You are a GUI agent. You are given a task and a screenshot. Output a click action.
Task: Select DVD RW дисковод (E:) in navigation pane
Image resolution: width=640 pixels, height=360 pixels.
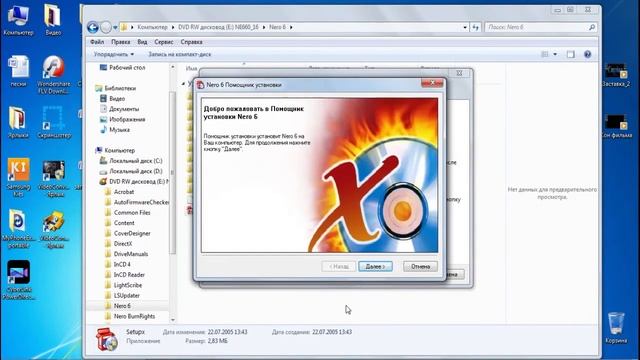[x=138, y=182]
